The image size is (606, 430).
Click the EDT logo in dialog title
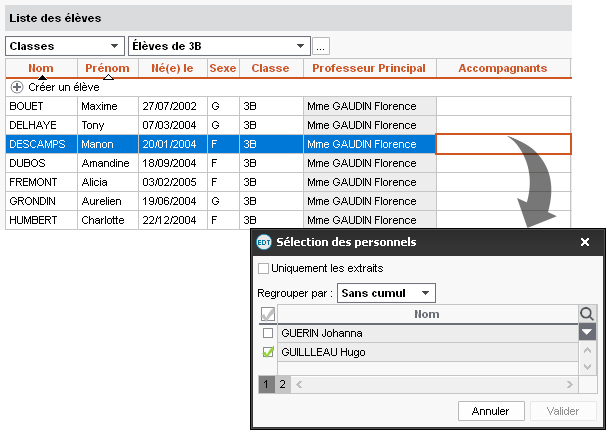click(264, 242)
